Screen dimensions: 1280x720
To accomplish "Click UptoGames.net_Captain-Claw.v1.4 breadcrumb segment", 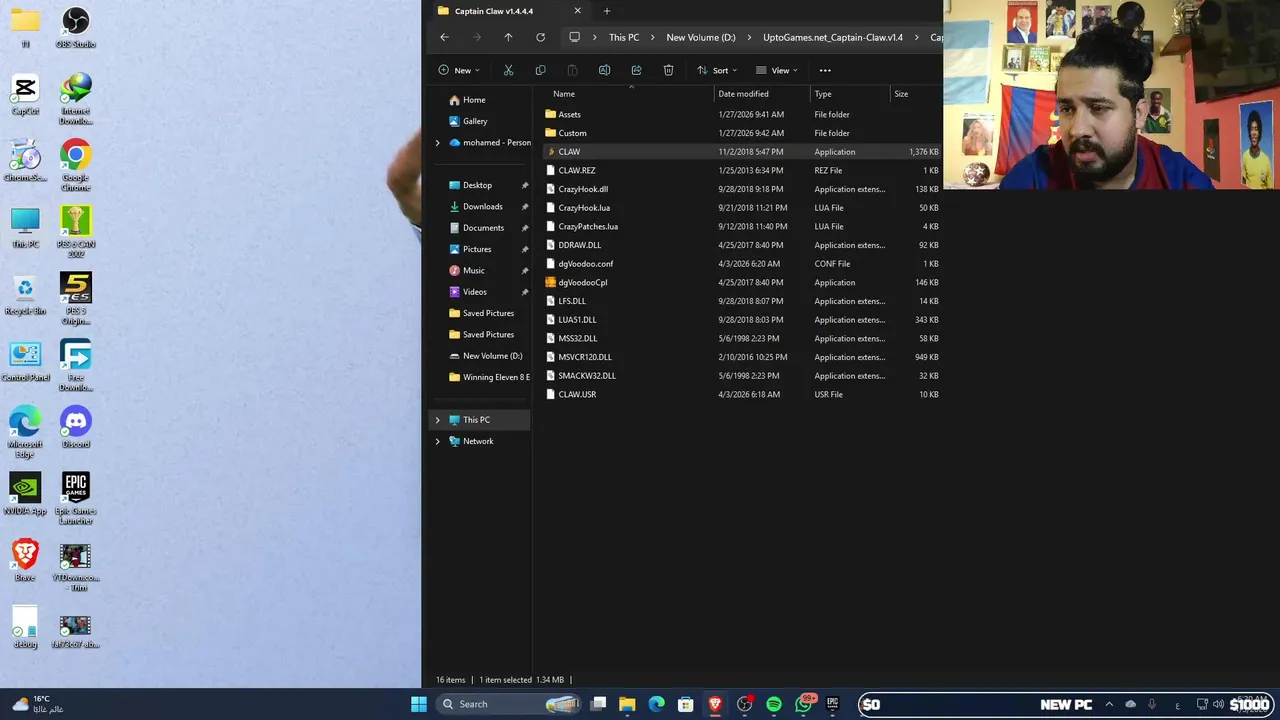I will point(832,37).
